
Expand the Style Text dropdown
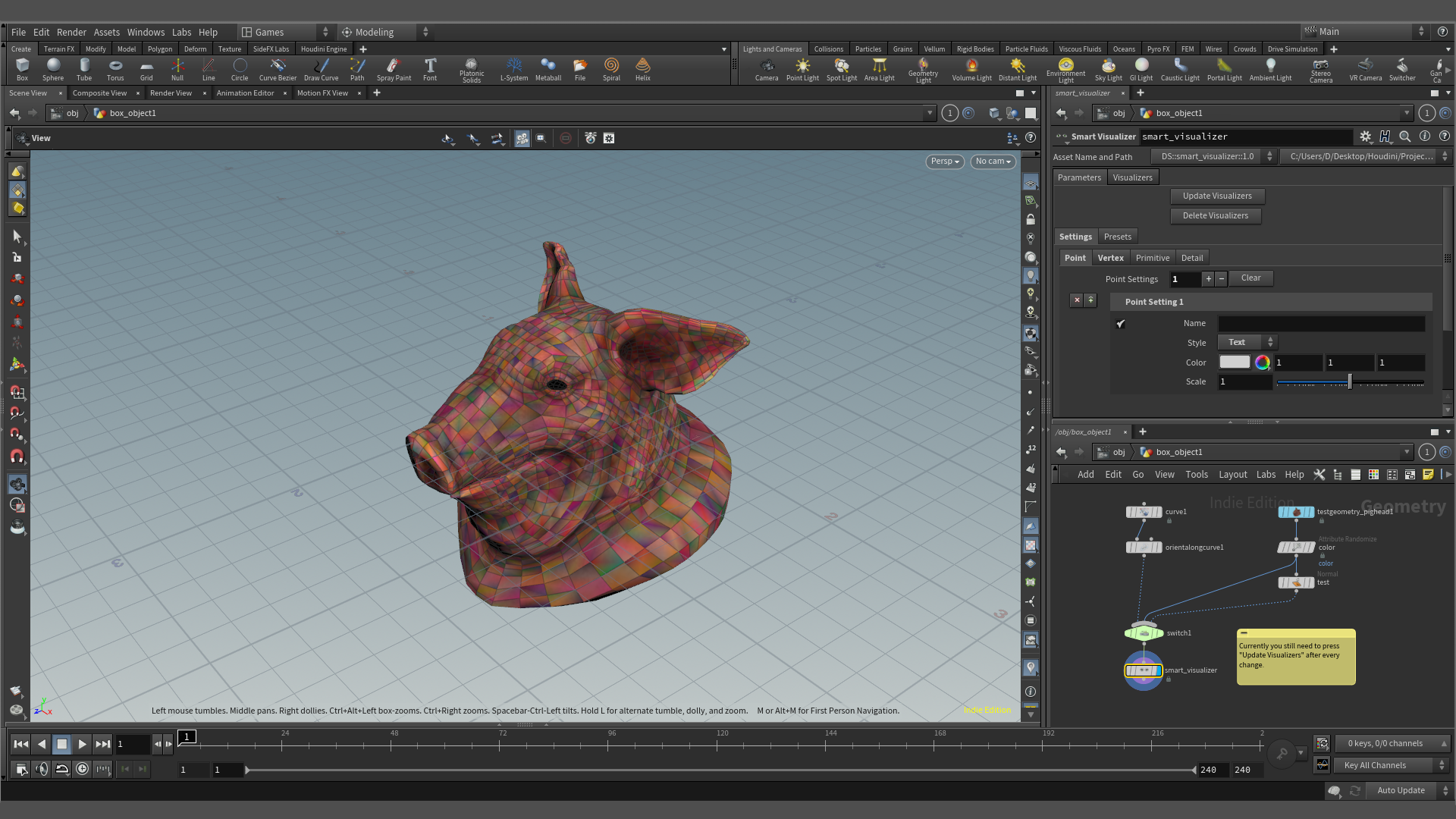(x=1247, y=343)
